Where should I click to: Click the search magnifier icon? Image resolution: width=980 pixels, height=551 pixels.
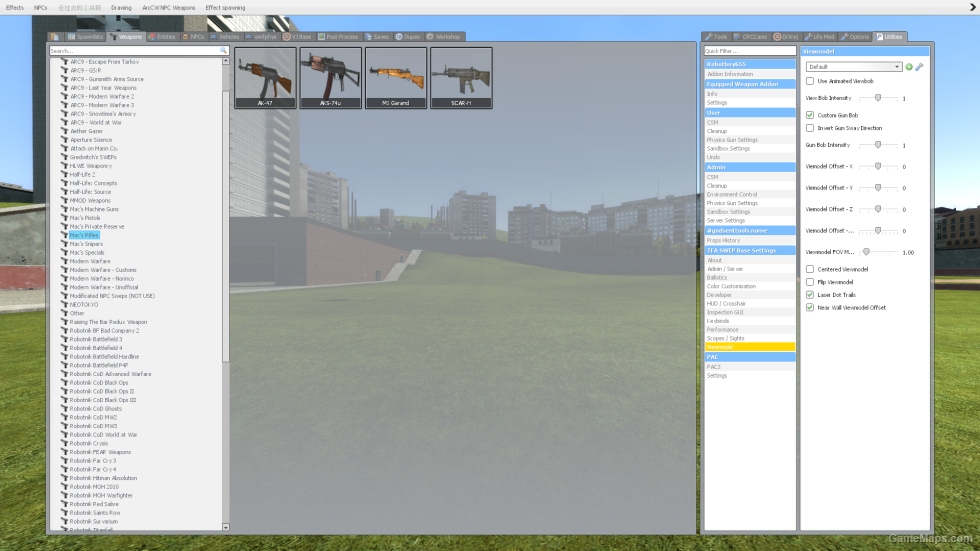tap(223, 51)
